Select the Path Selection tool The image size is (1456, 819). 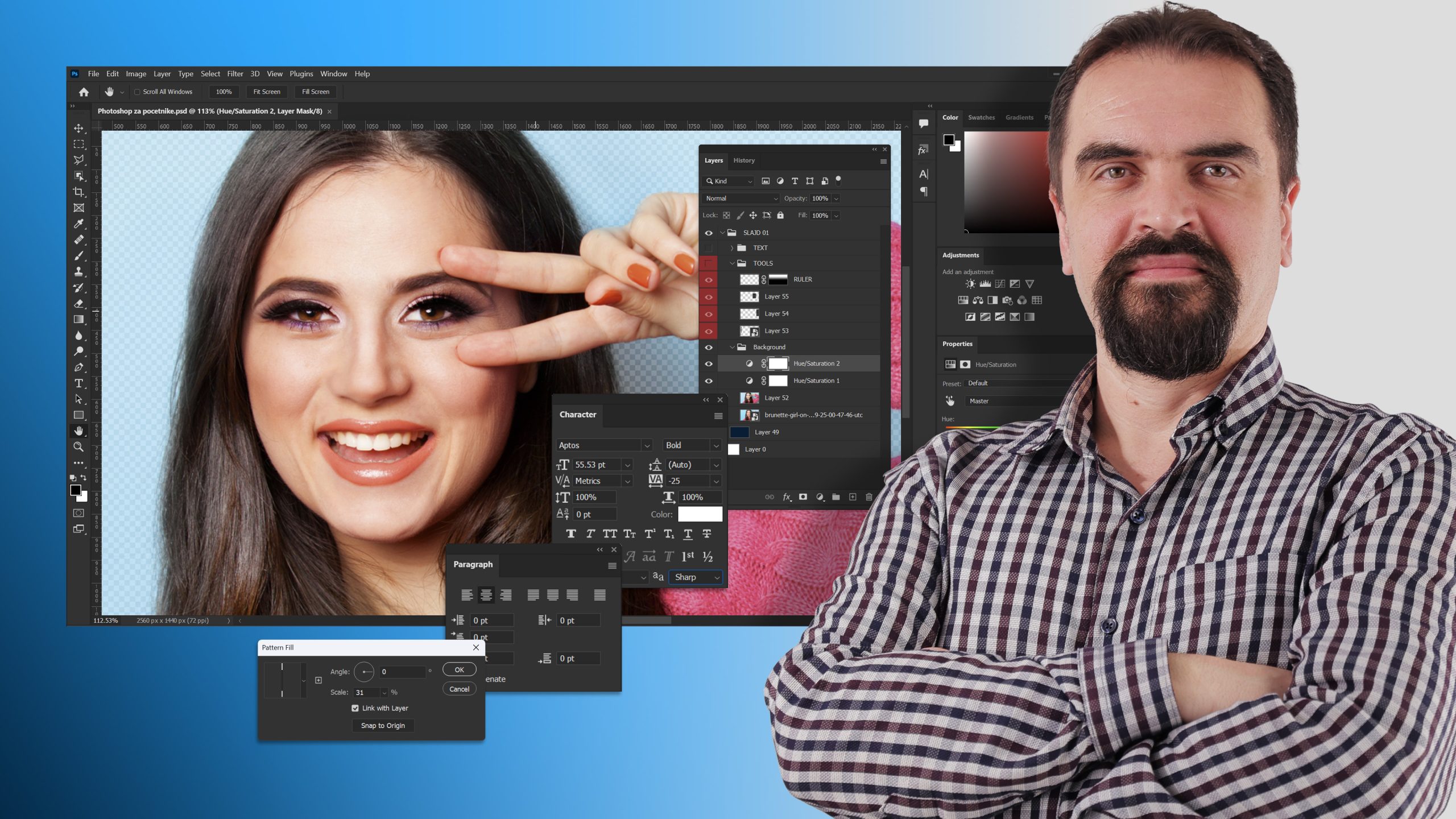point(78,399)
